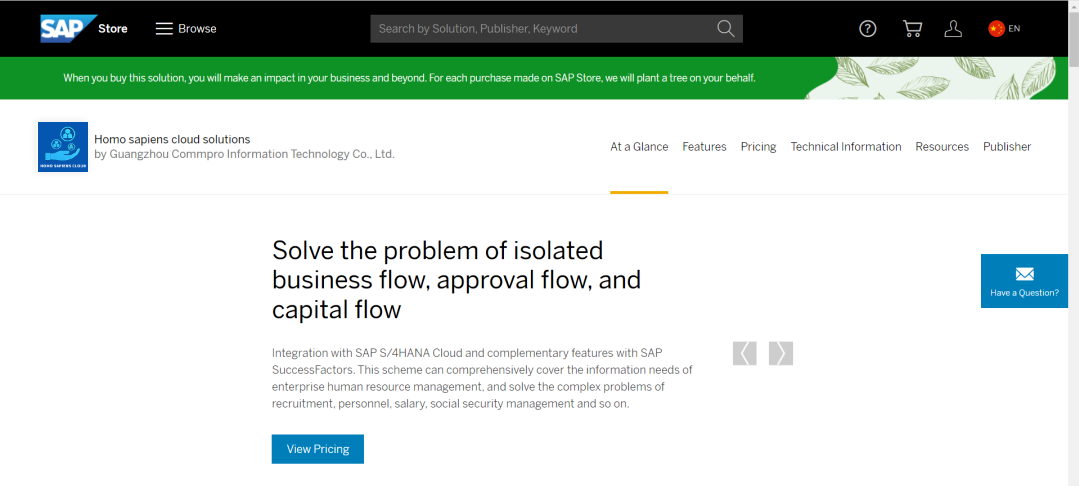Switch to the At a Glance tab
This screenshot has height=486, width=1079.
(639, 147)
